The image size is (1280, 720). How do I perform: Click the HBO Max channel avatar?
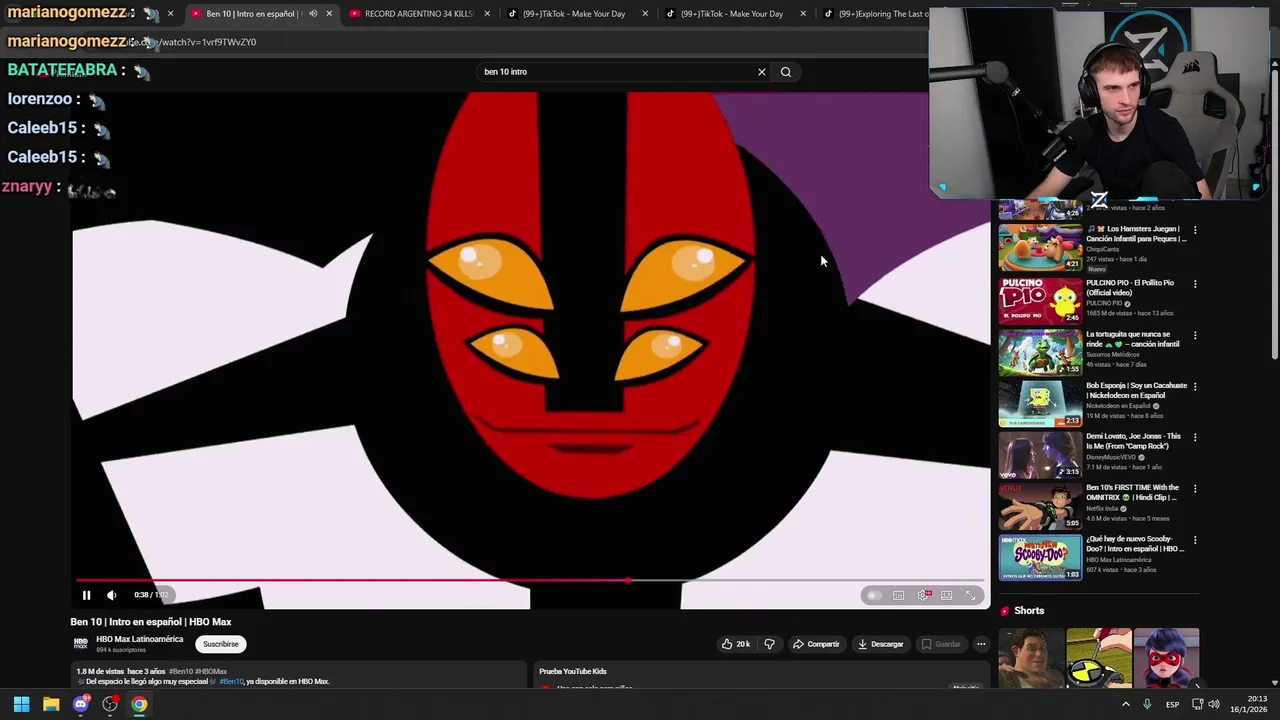tap(80, 644)
